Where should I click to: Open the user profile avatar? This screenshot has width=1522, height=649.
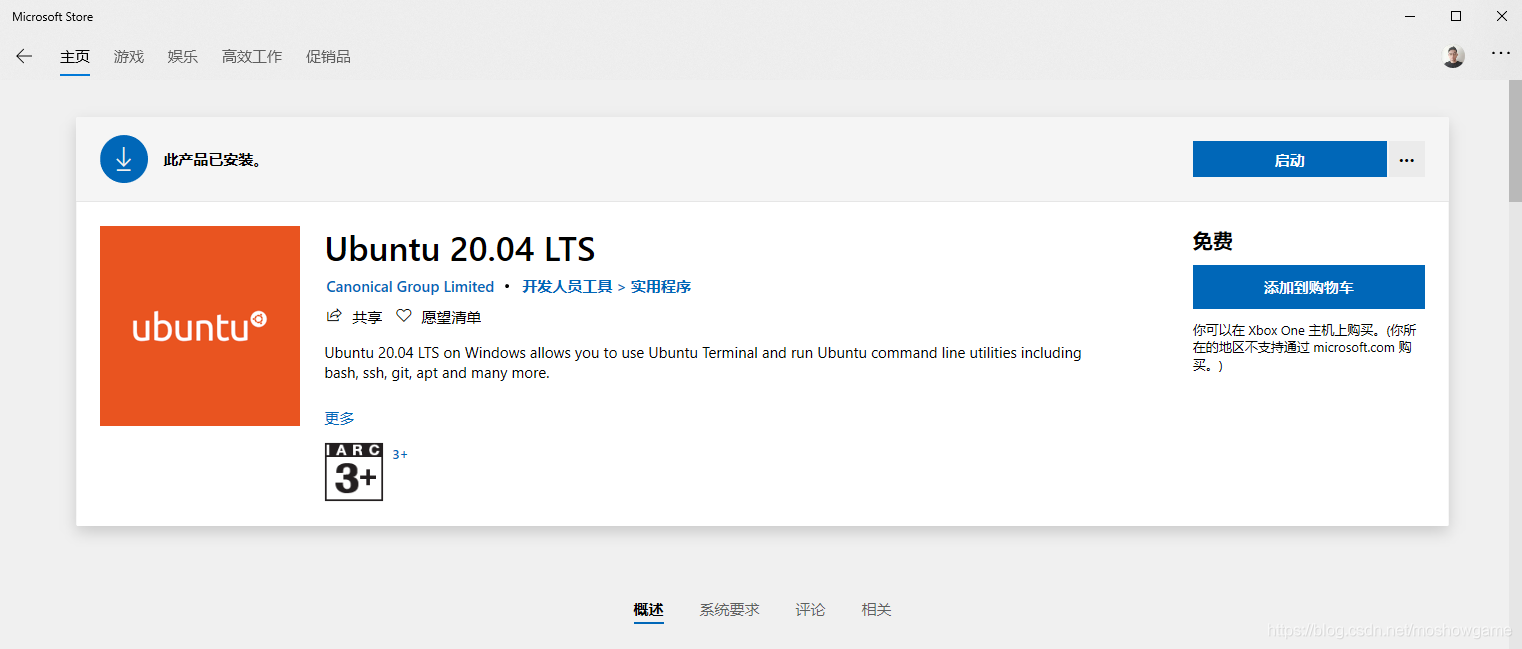click(1453, 56)
